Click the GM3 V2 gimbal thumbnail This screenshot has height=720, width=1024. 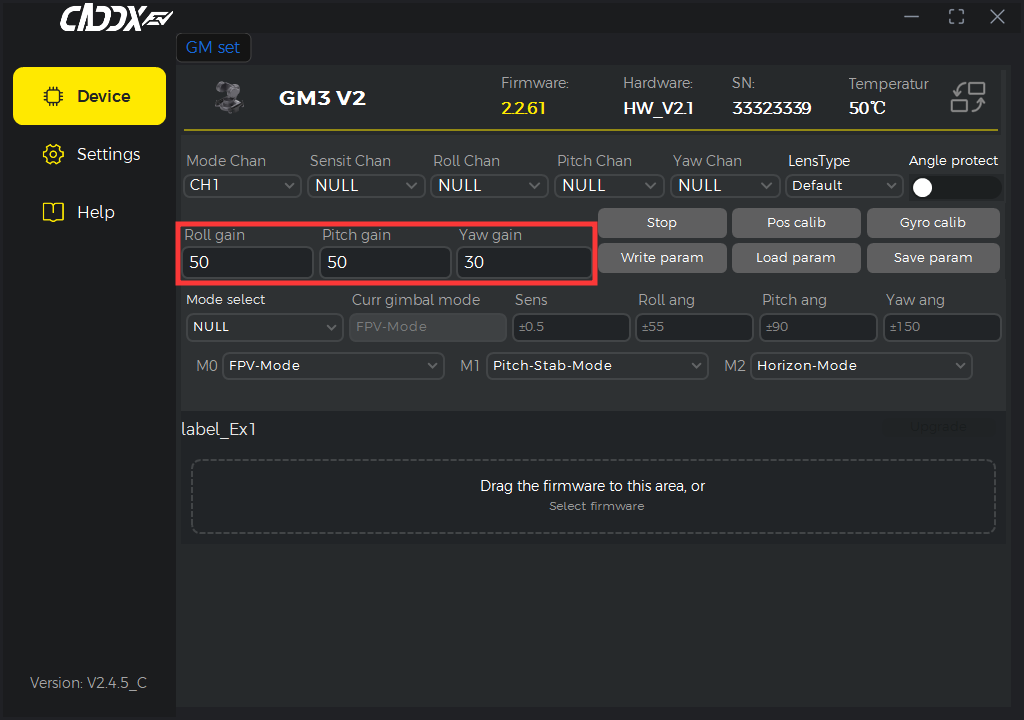click(229, 98)
